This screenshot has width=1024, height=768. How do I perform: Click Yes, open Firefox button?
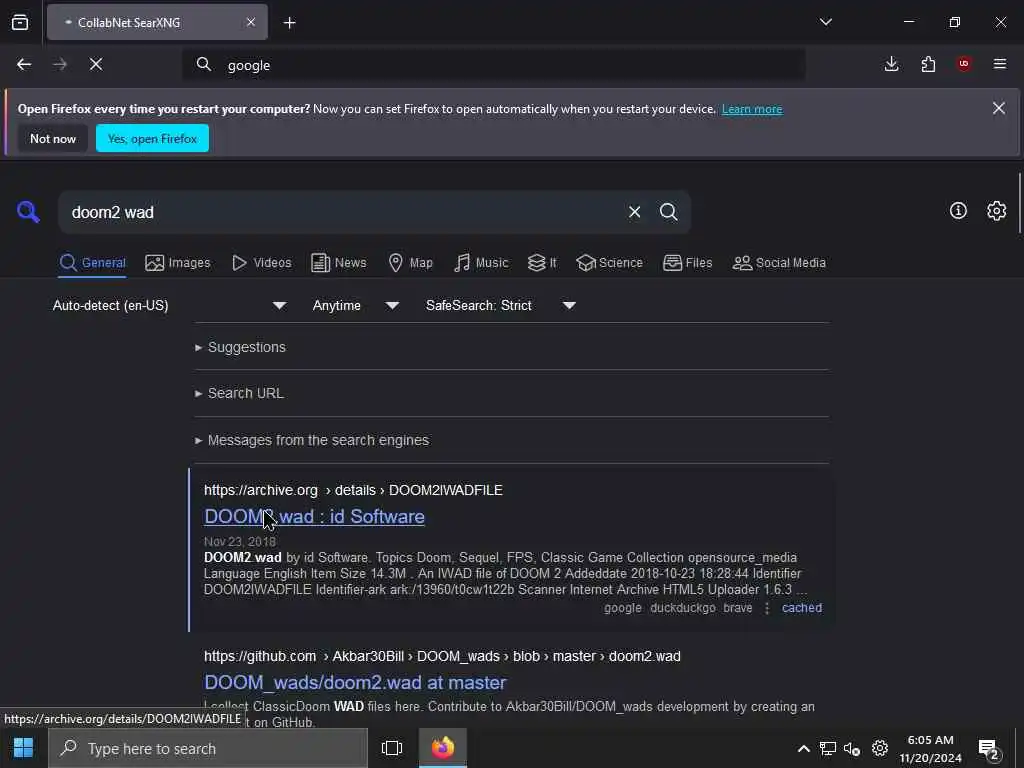pyautogui.click(x=152, y=138)
